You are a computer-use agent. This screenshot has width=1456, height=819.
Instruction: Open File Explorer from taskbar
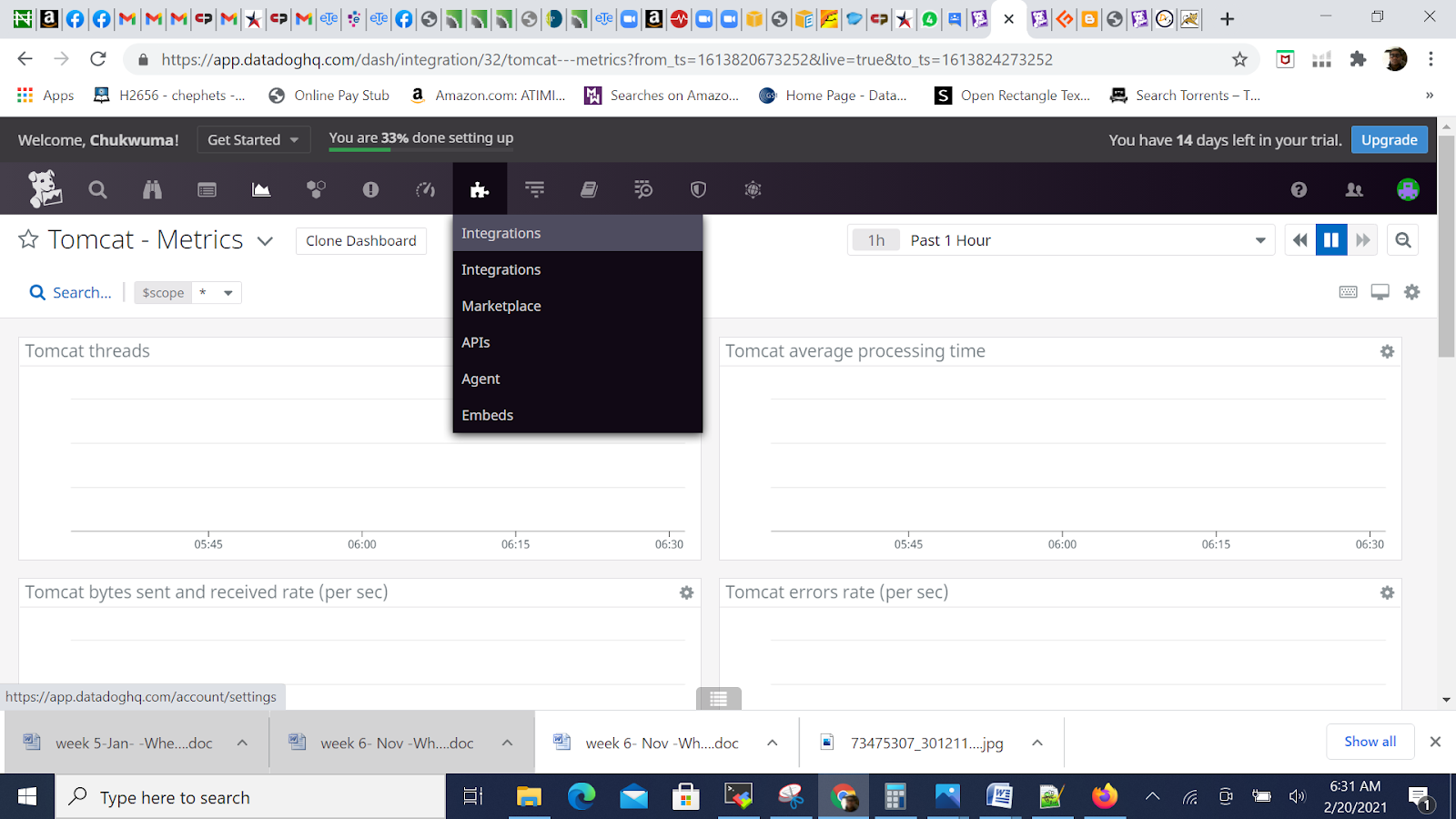point(529,797)
